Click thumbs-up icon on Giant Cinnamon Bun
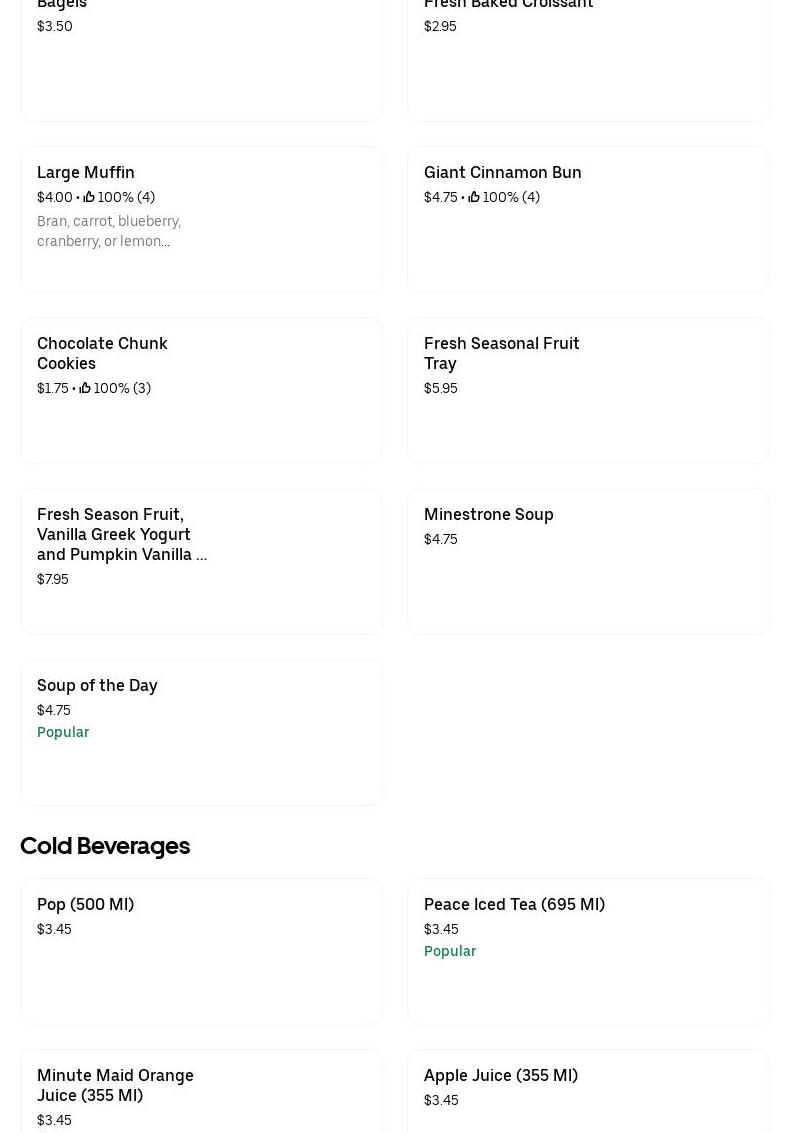 point(474,198)
